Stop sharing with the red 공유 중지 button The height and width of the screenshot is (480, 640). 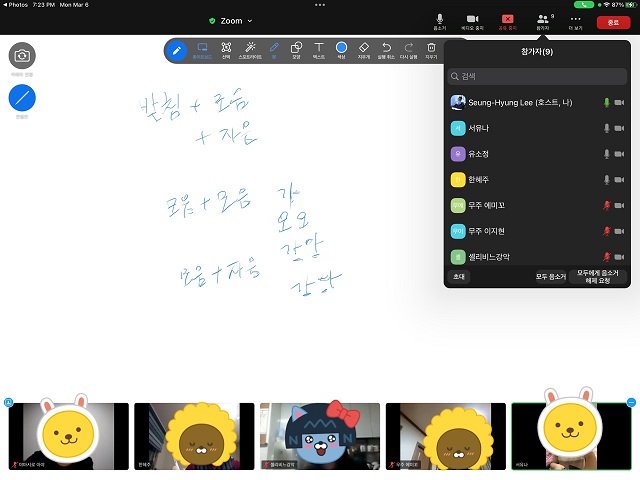[x=507, y=22]
